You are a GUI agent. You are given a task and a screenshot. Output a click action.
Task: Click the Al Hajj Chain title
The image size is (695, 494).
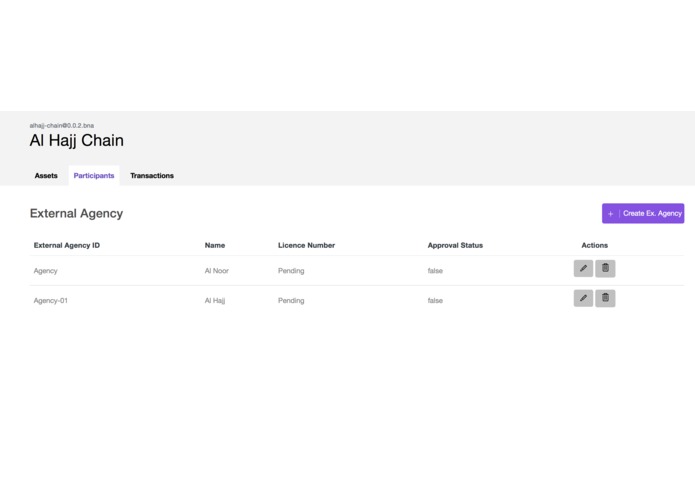tap(77, 140)
